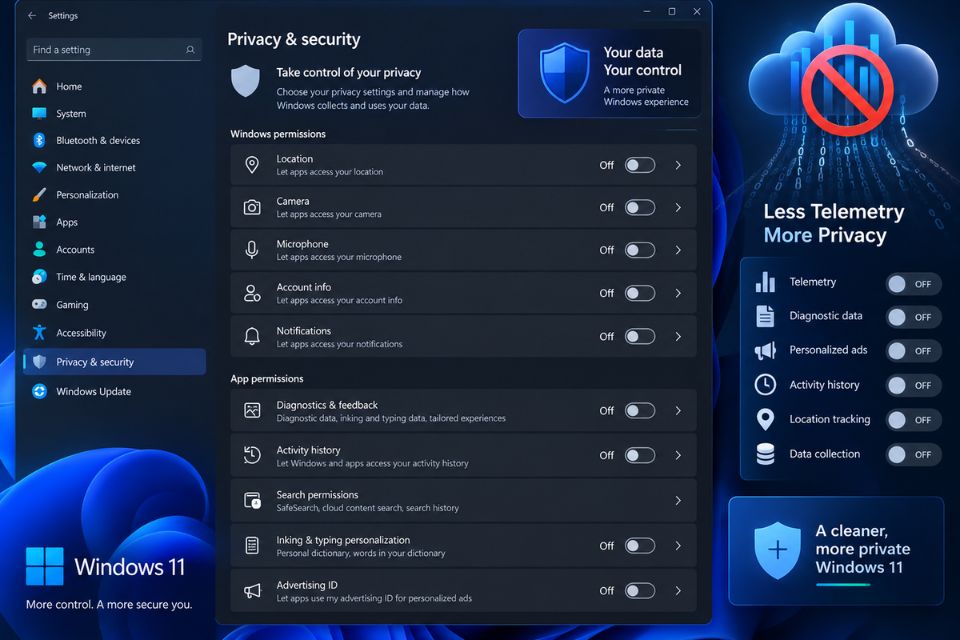Click the Data collection database icon
Viewport: 960px width, 640px height.
click(765, 454)
